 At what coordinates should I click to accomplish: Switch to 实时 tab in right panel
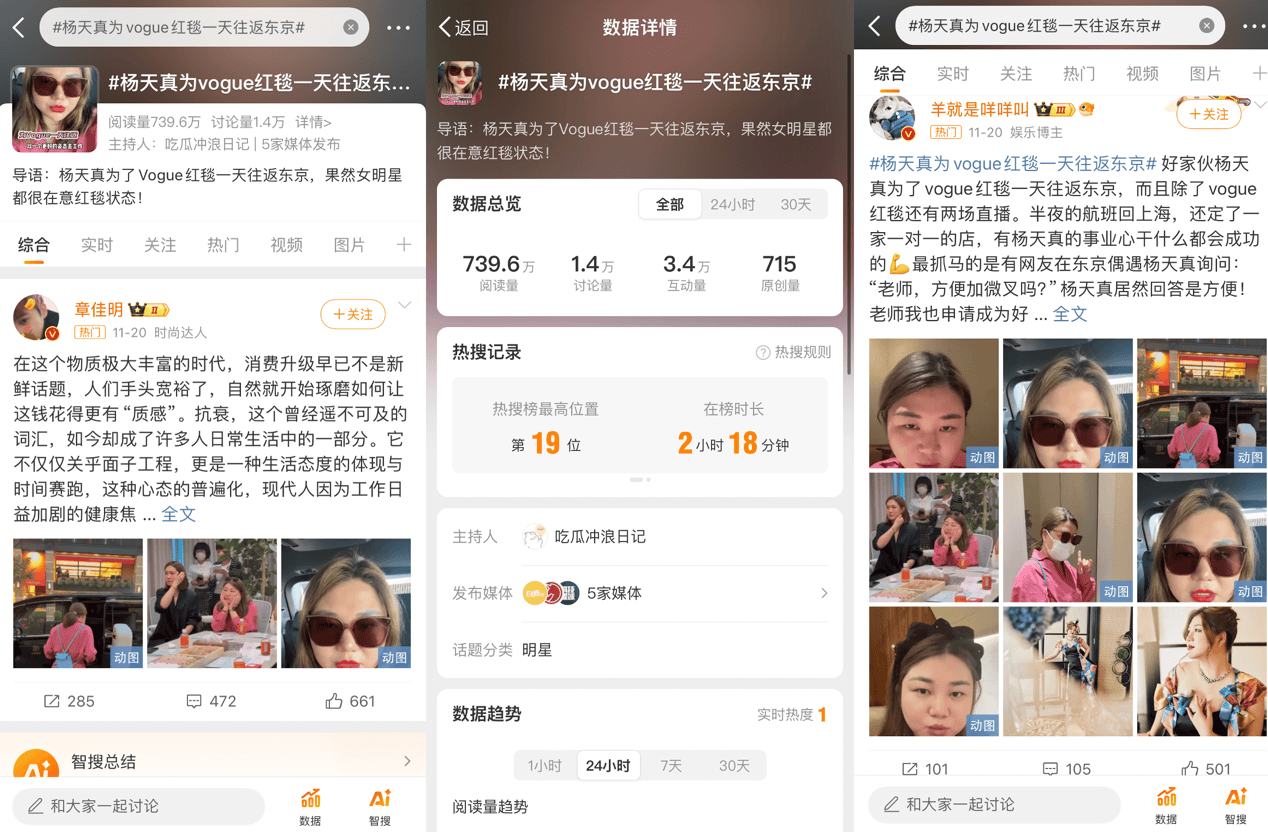(953, 73)
